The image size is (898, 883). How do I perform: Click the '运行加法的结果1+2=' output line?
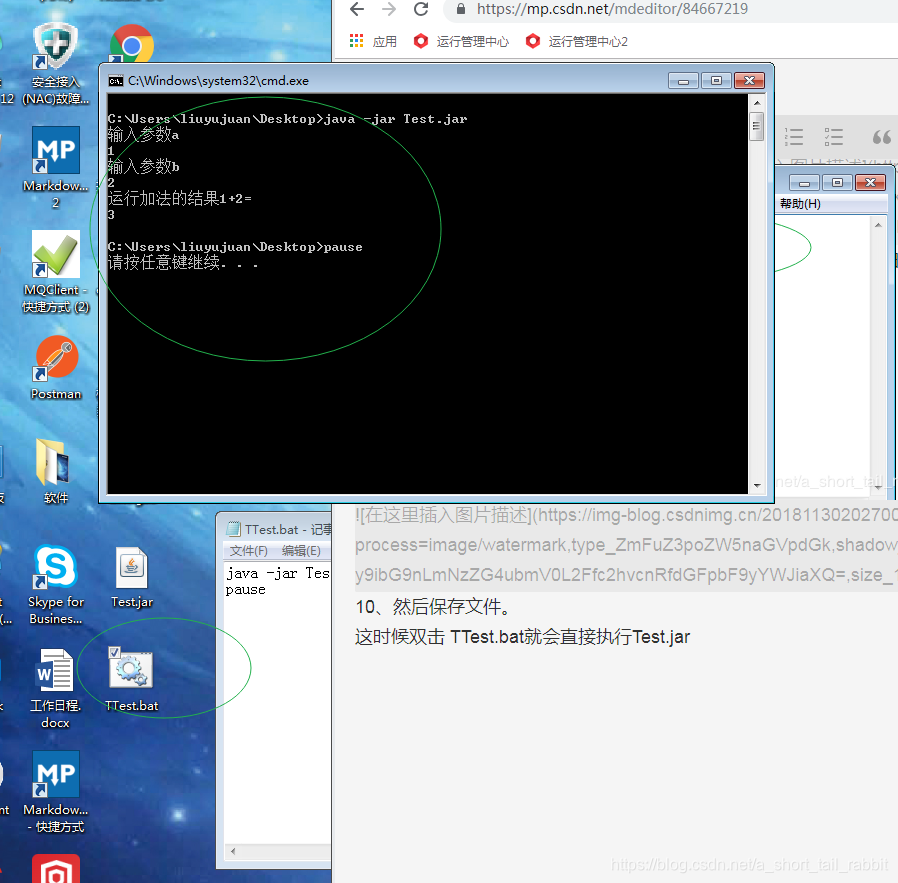point(179,199)
